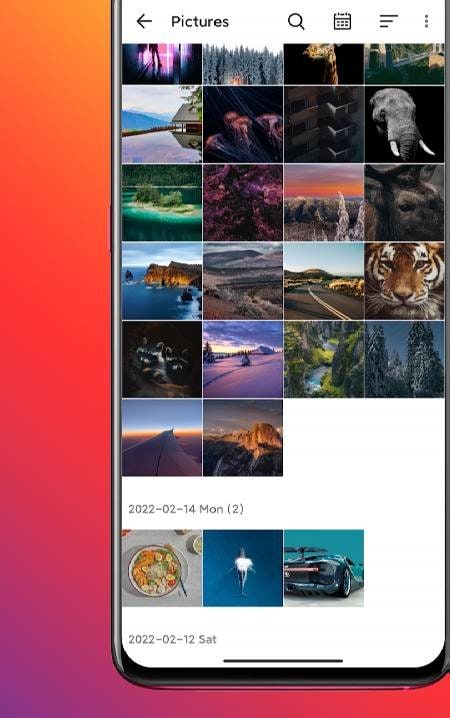This screenshot has width=450, height=718.
Task: Open the bridge over forest photo
Action: point(404,64)
